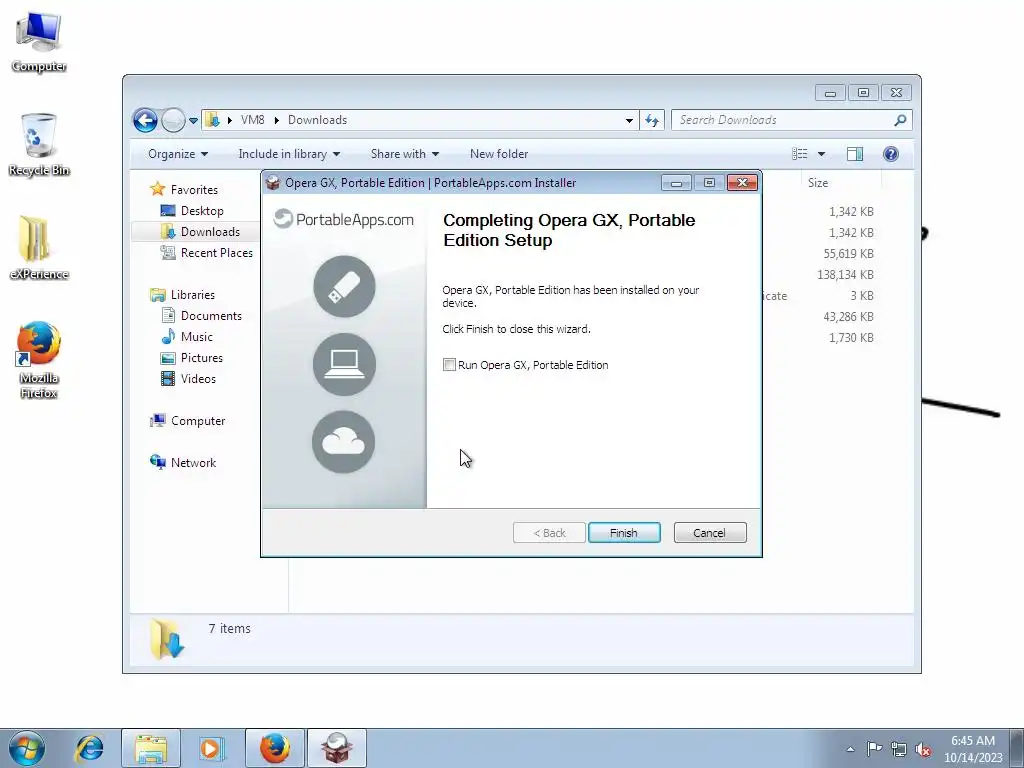Click the Windows Explorer taskbar button
Image resolution: width=1024 pixels, height=768 pixels.
click(x=151, y=748)
